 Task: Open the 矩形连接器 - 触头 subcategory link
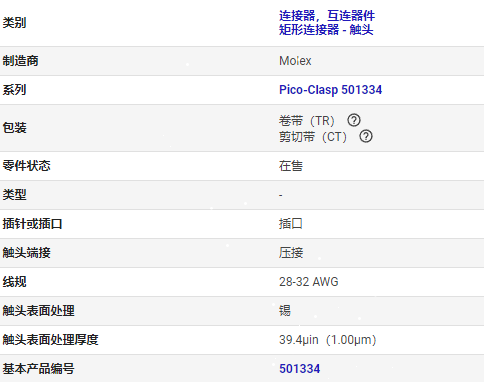click(x=326, y=30)
